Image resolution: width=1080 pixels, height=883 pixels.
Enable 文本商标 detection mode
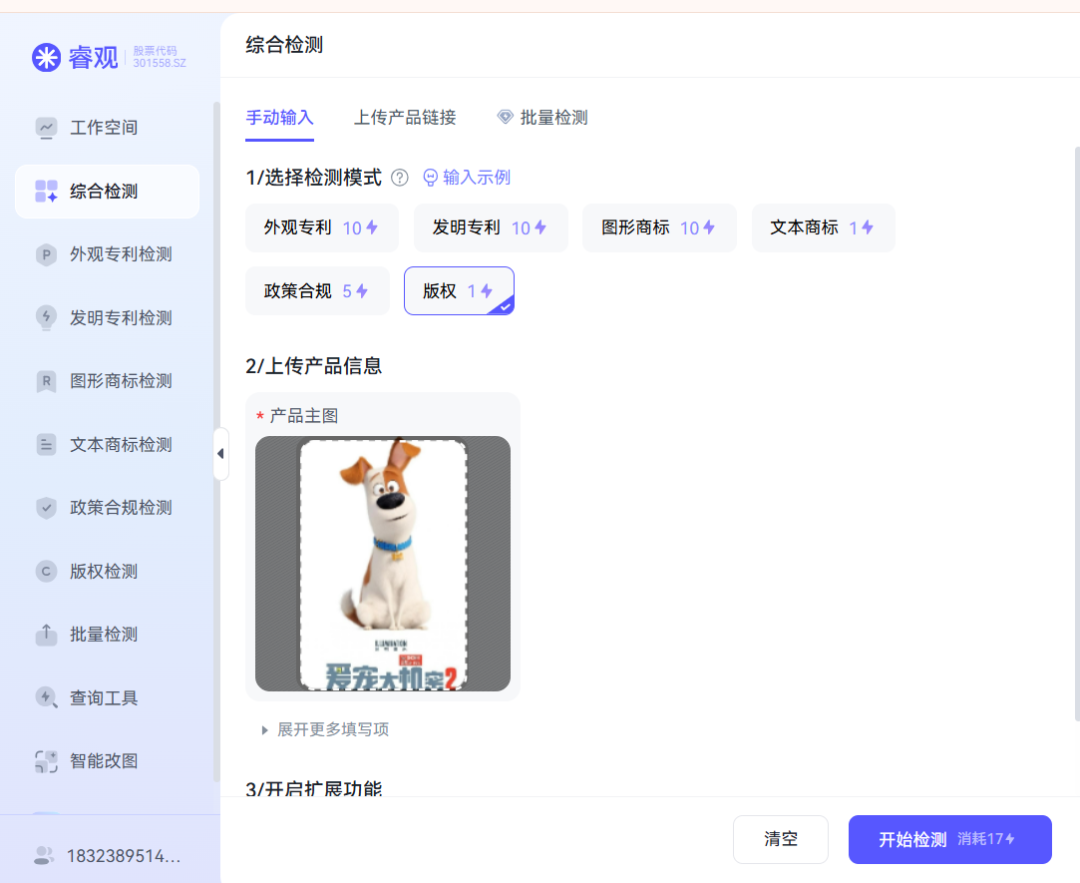pyautogui.click(x=823, y=228)
